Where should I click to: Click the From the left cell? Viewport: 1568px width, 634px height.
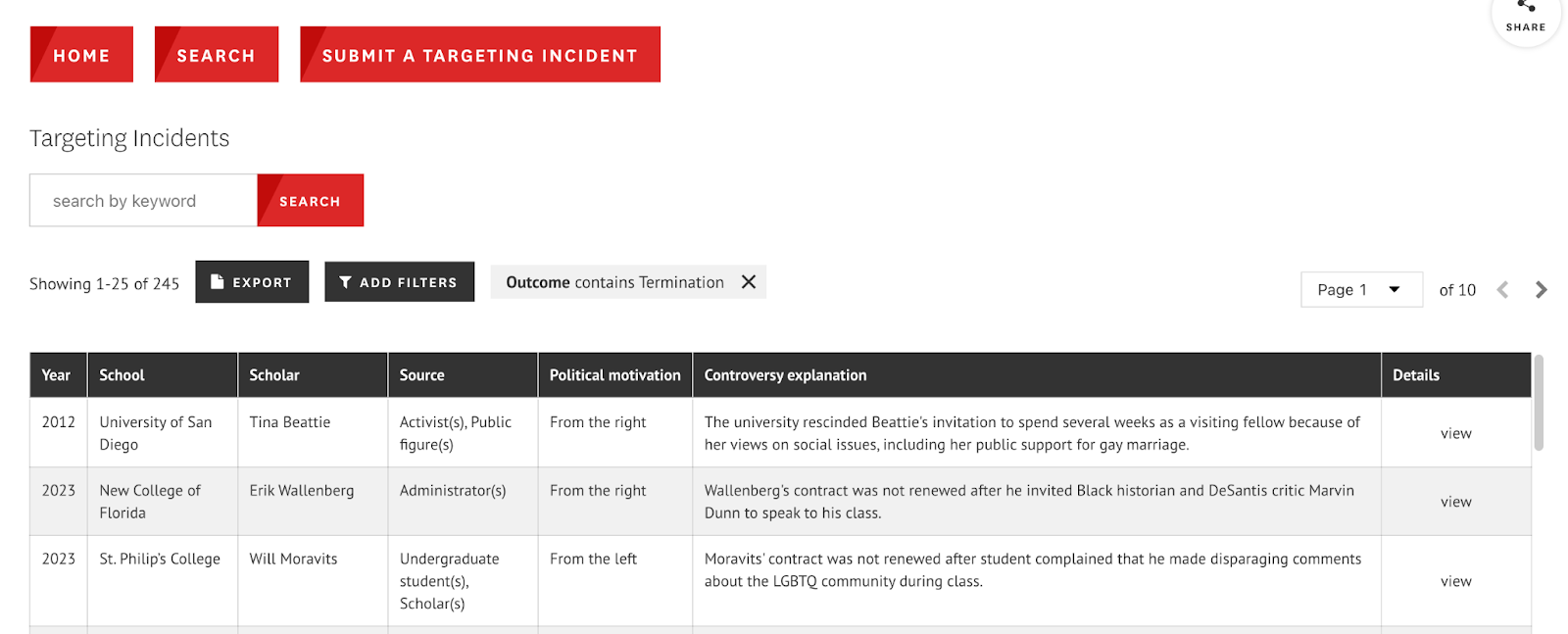point(615,581)
